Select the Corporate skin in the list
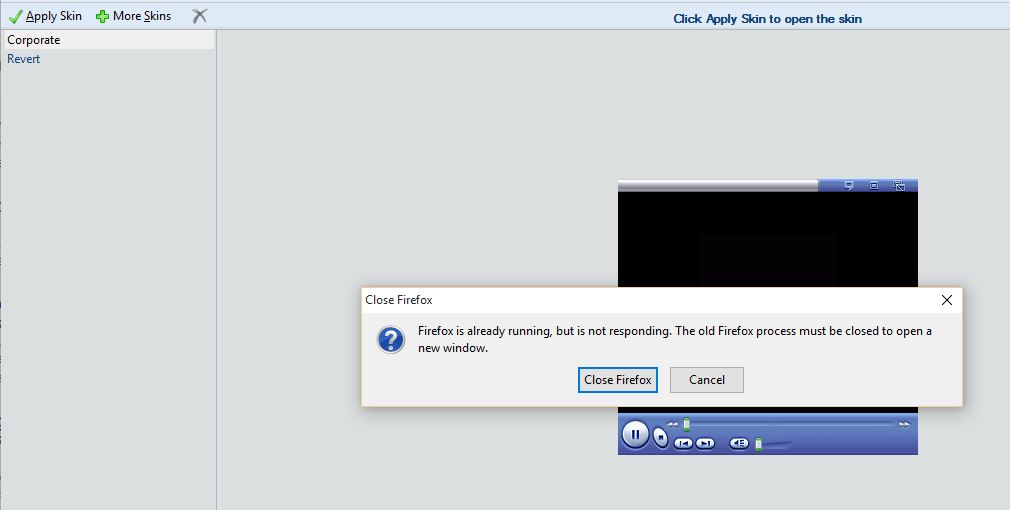This screenshot has height=510, width=1010. click(x=108, y=40)
